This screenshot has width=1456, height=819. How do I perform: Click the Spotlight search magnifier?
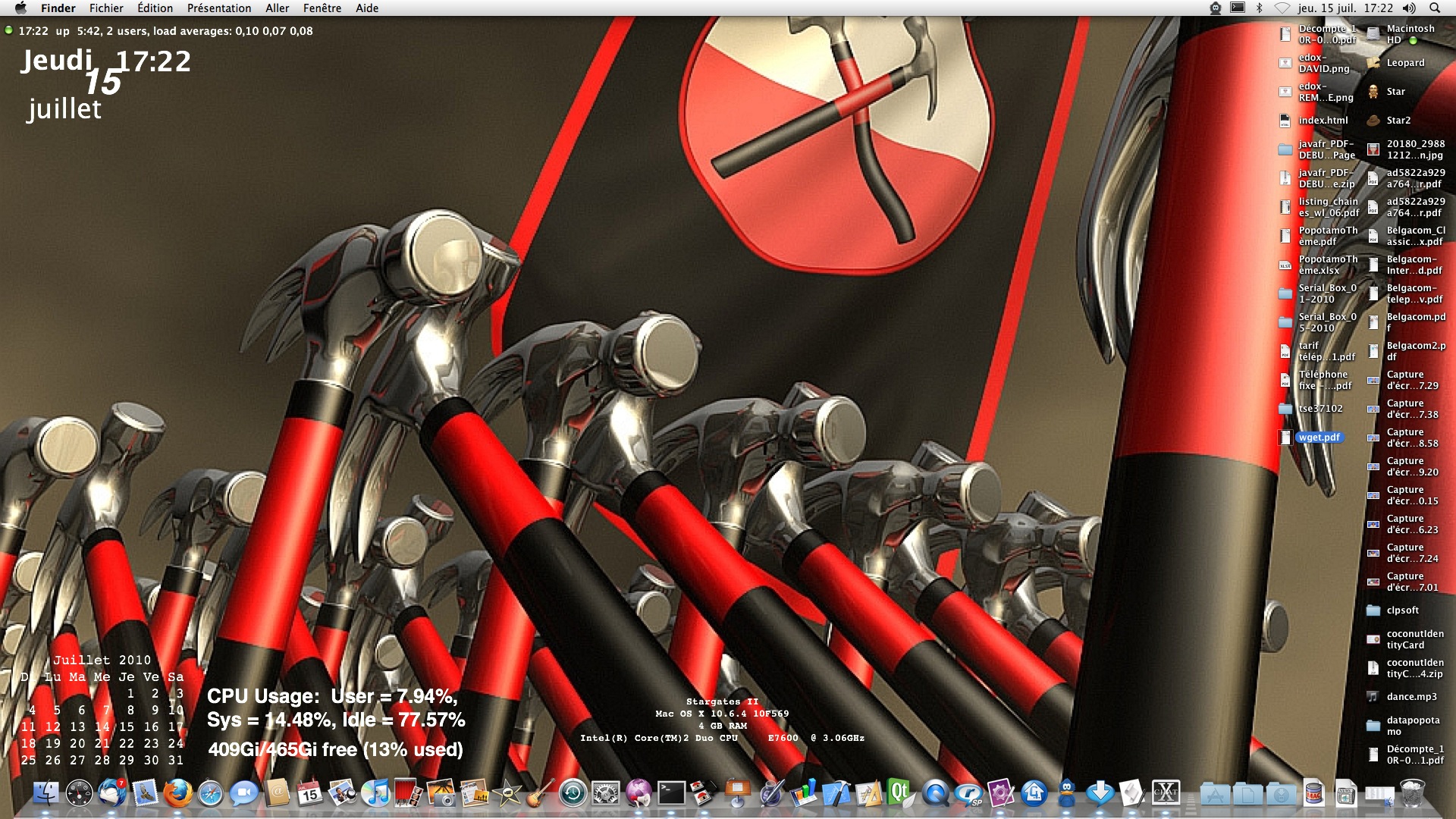[1435, 8]
